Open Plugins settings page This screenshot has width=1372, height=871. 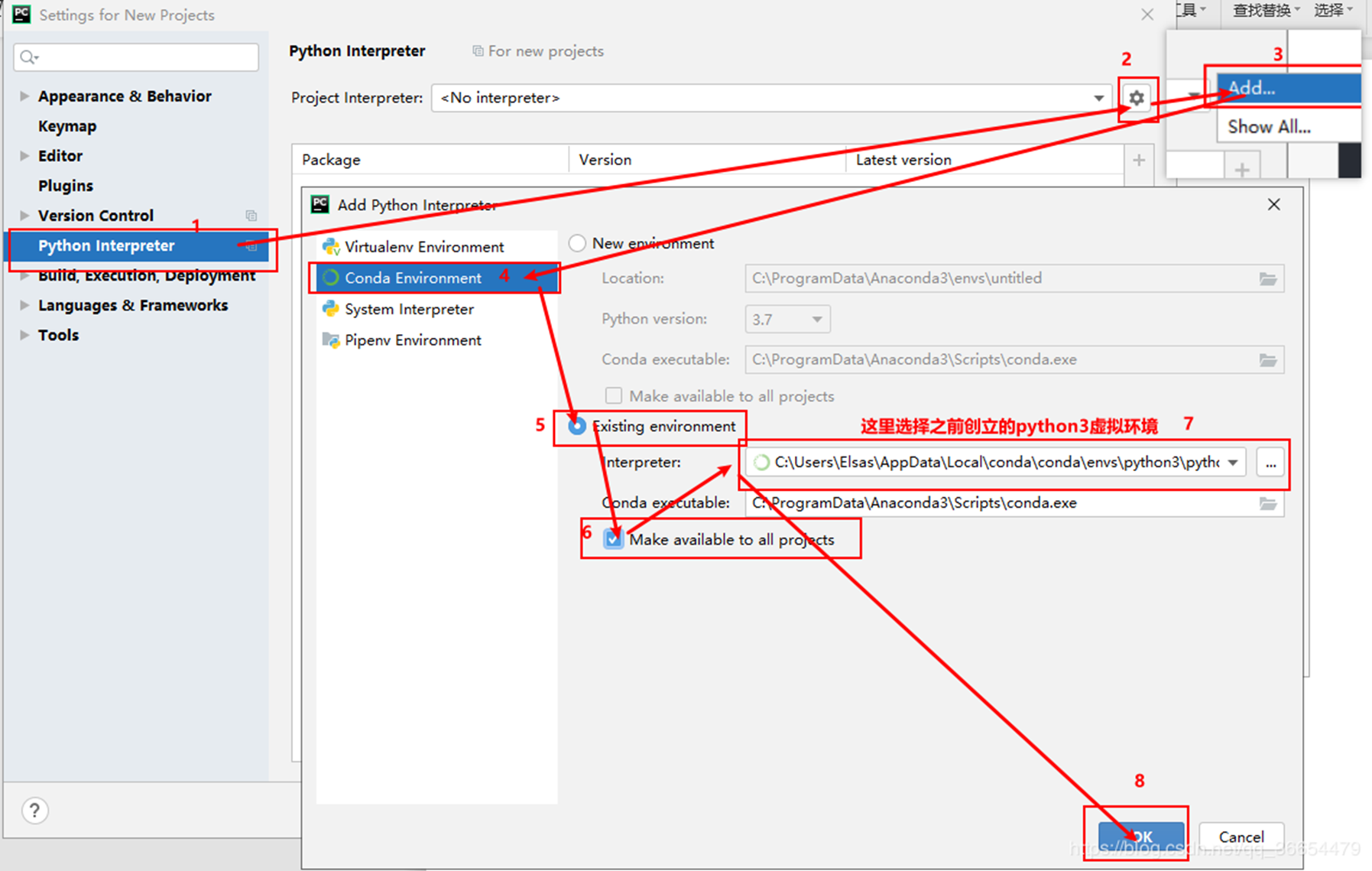[x=66, y=186]
